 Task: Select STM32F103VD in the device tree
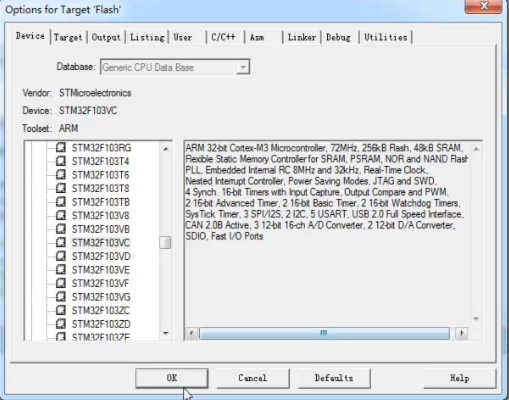point(101,256)
